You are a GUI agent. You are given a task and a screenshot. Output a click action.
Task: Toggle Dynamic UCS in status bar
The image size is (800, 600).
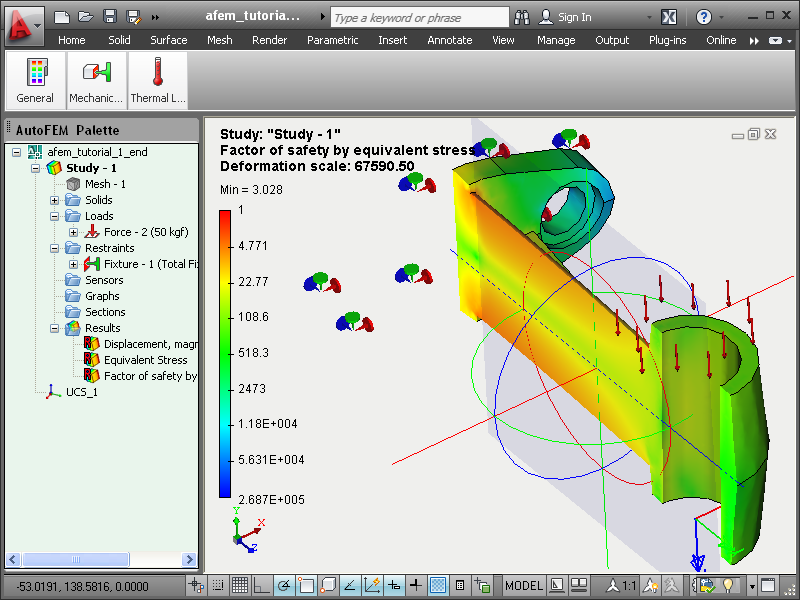click(x=372, y=585)
